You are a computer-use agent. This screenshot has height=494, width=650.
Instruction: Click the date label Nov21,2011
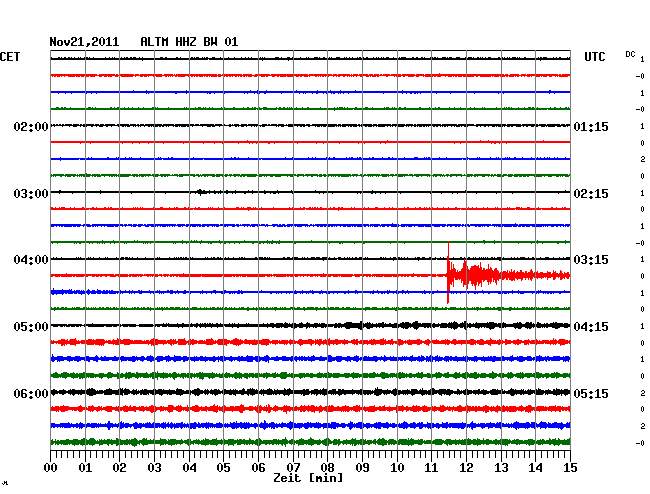point(84,42)
